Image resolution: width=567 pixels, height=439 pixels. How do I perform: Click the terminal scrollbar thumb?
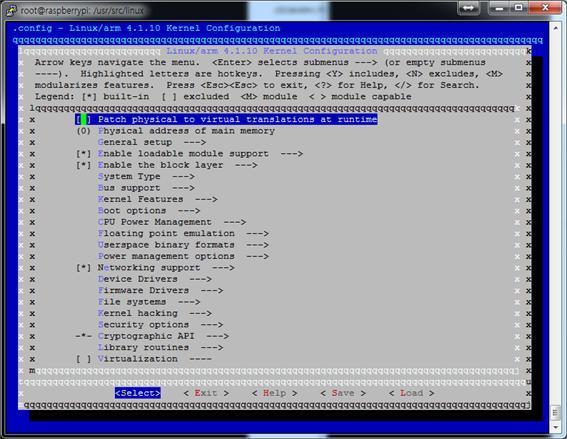556,412
